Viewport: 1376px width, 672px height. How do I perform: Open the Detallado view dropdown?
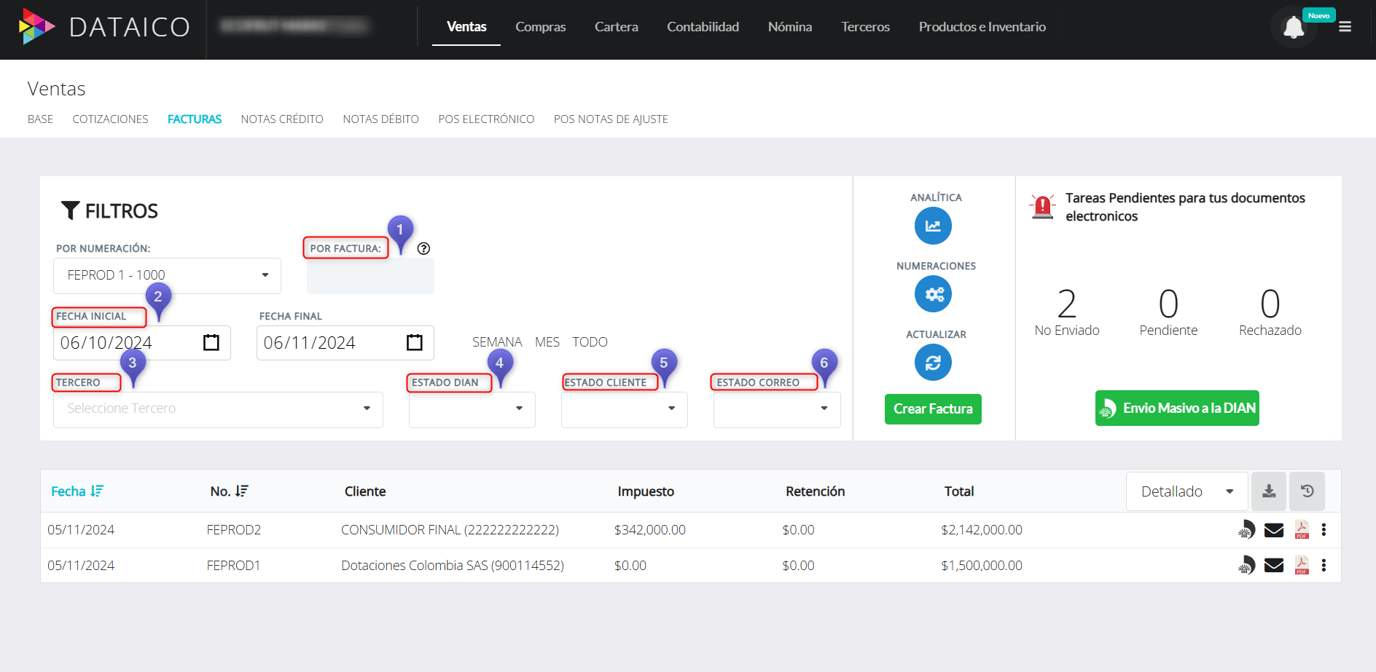pos(1186,491)
